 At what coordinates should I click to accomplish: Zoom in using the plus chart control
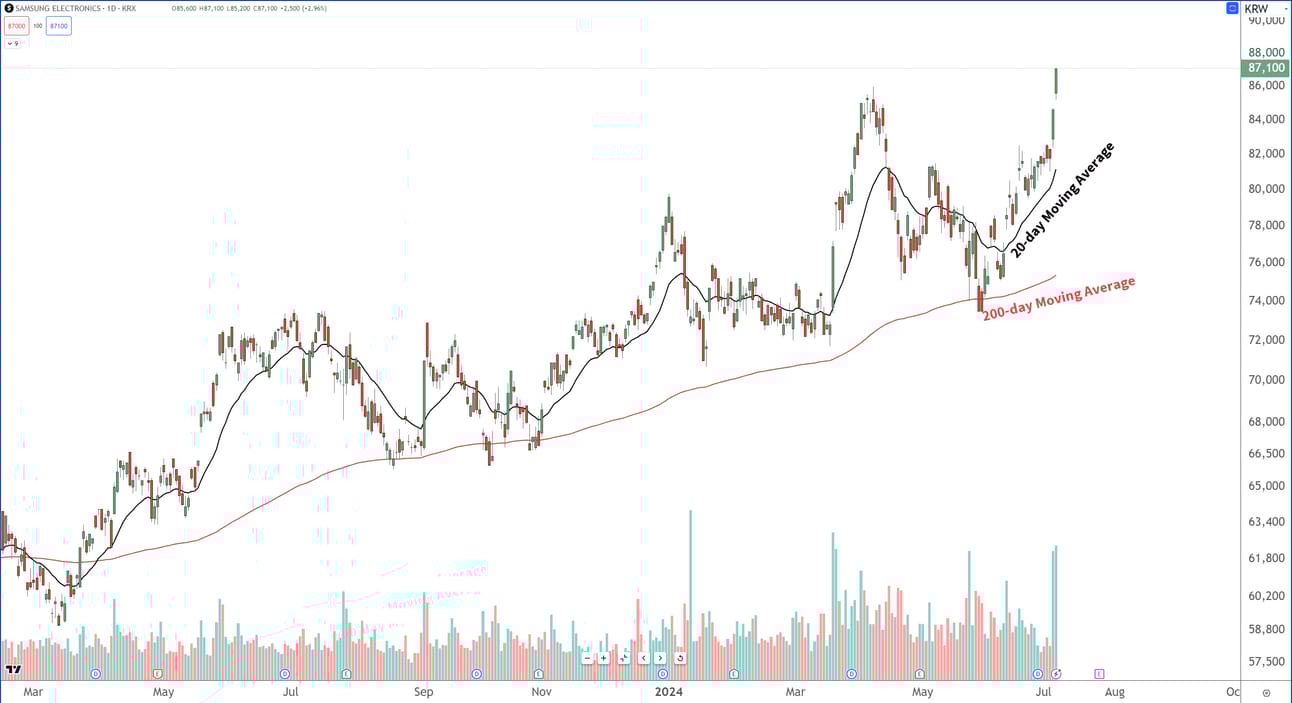click(x=604, y=658)
